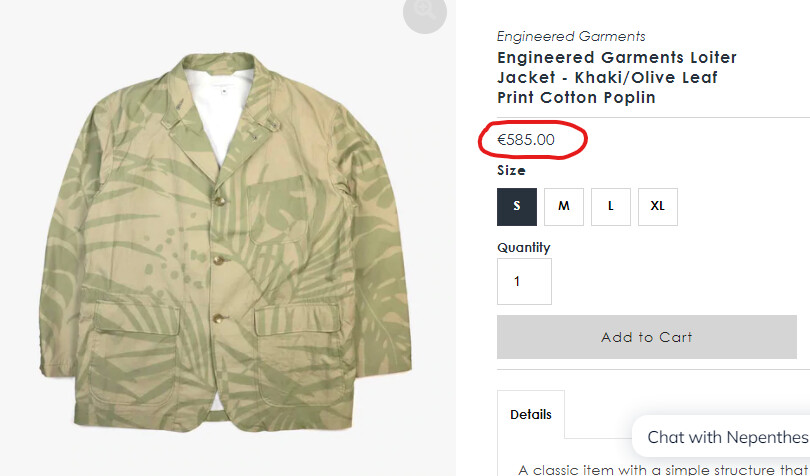
Task: Click the magnifier zoom icon above the jacket
Action: pos(424,12)
